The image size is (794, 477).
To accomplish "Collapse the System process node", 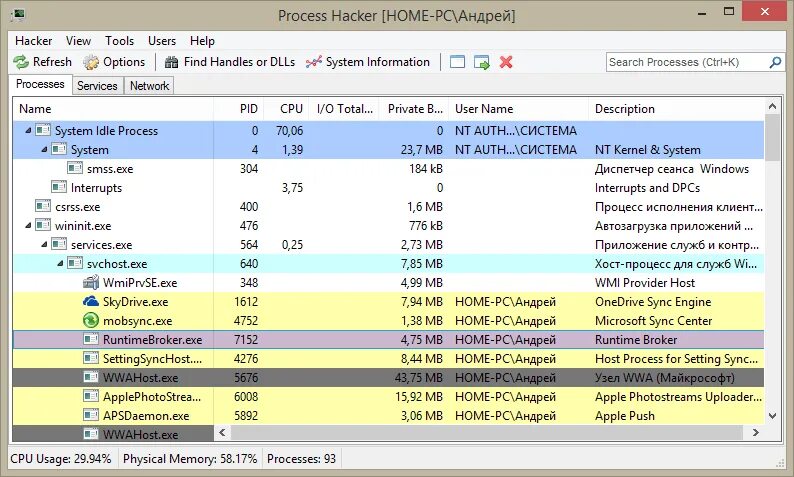I will click(44, 149).
